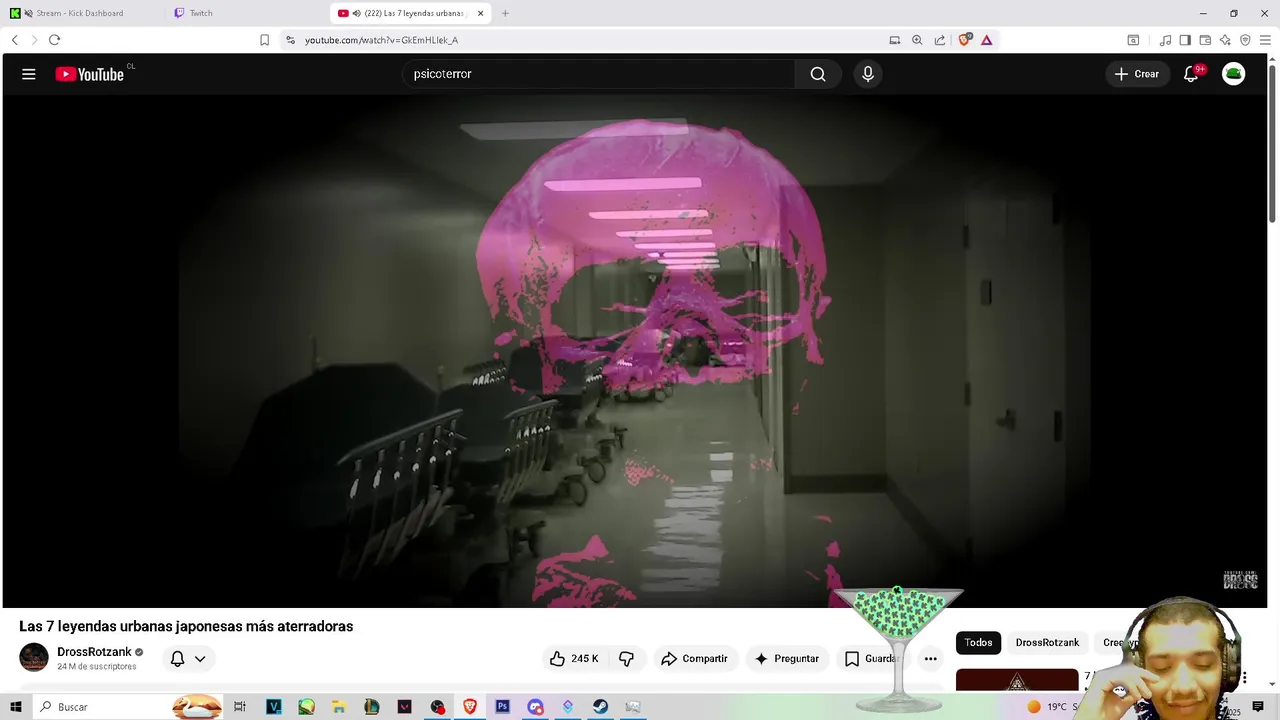This screenshot has height=720, width=1280.
Task: Open Task View on the taskbar
Action: [240, 707]
